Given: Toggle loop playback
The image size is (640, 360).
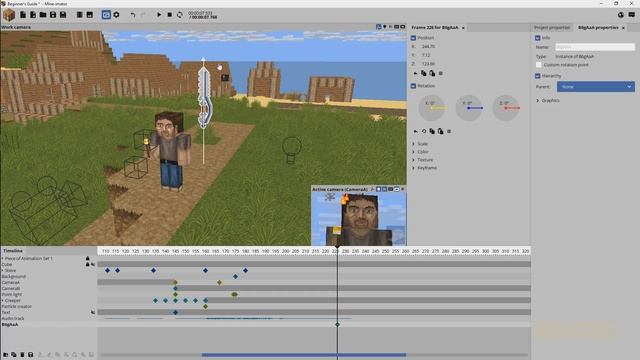Looking at the screenshot, I should click(180, 15).
